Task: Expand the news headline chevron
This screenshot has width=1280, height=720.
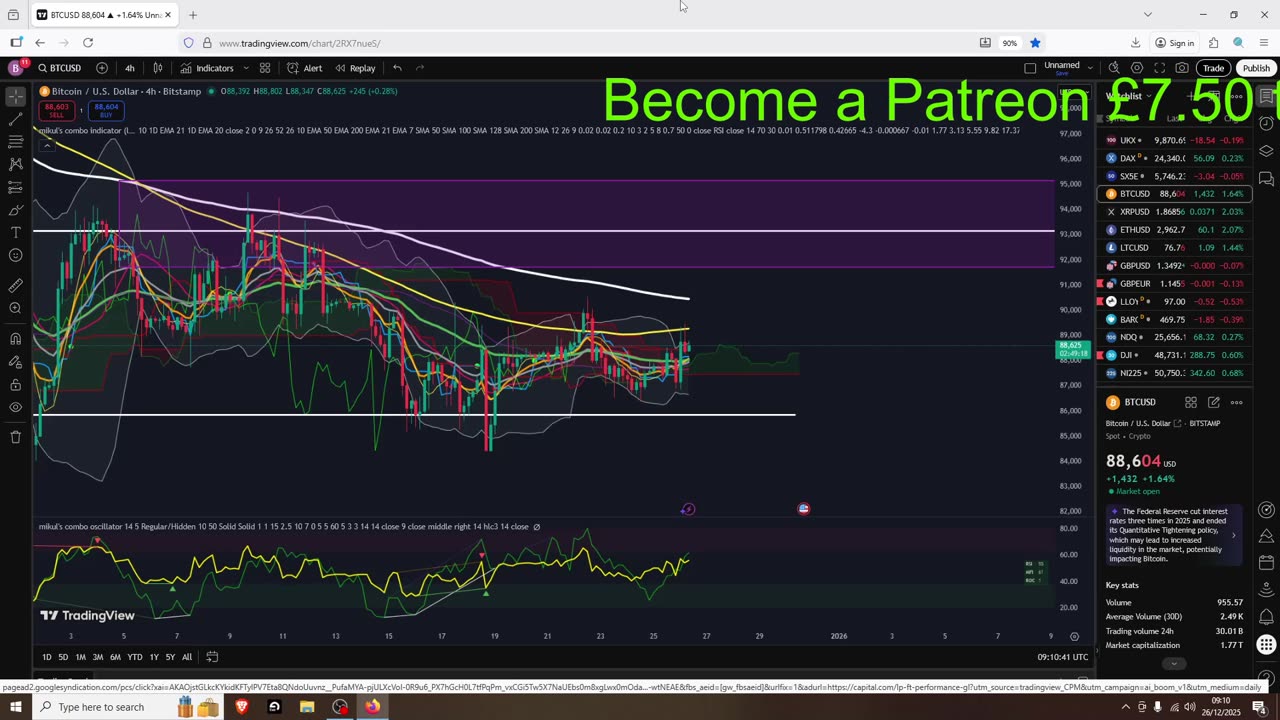Action: 1233,535
